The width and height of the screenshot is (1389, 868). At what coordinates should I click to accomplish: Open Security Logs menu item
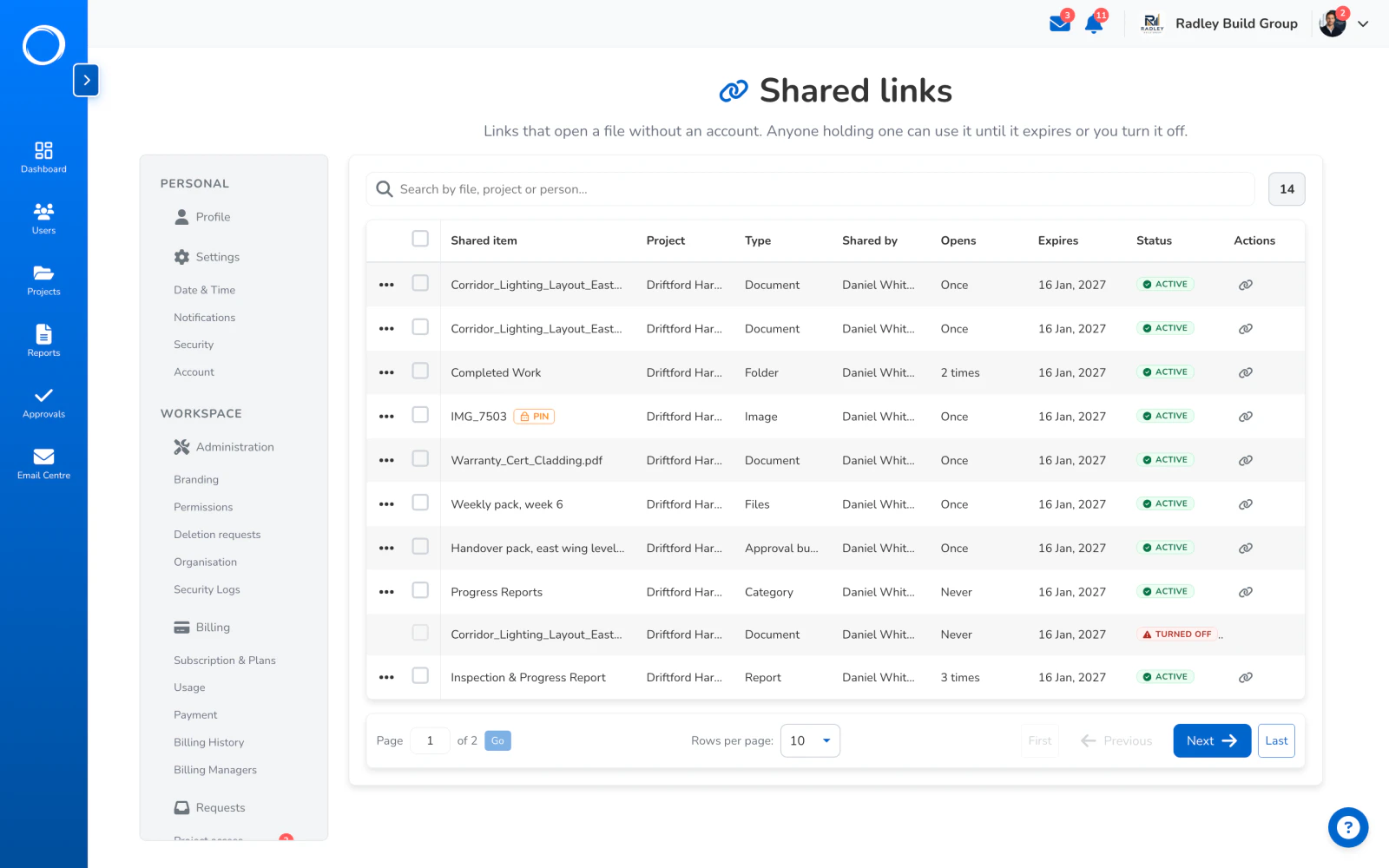coord(207,589)
